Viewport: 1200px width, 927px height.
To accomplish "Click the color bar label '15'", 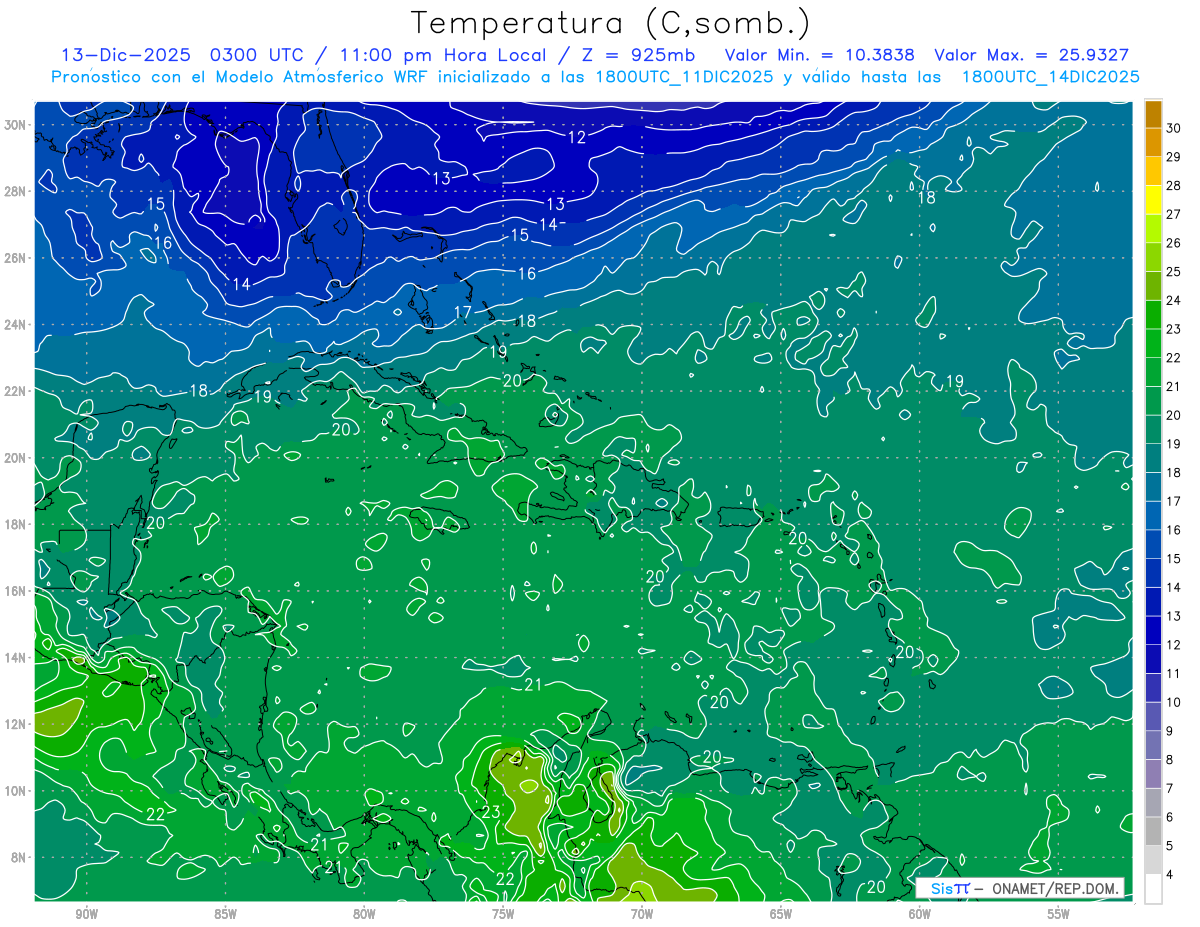I will 1173,558.
